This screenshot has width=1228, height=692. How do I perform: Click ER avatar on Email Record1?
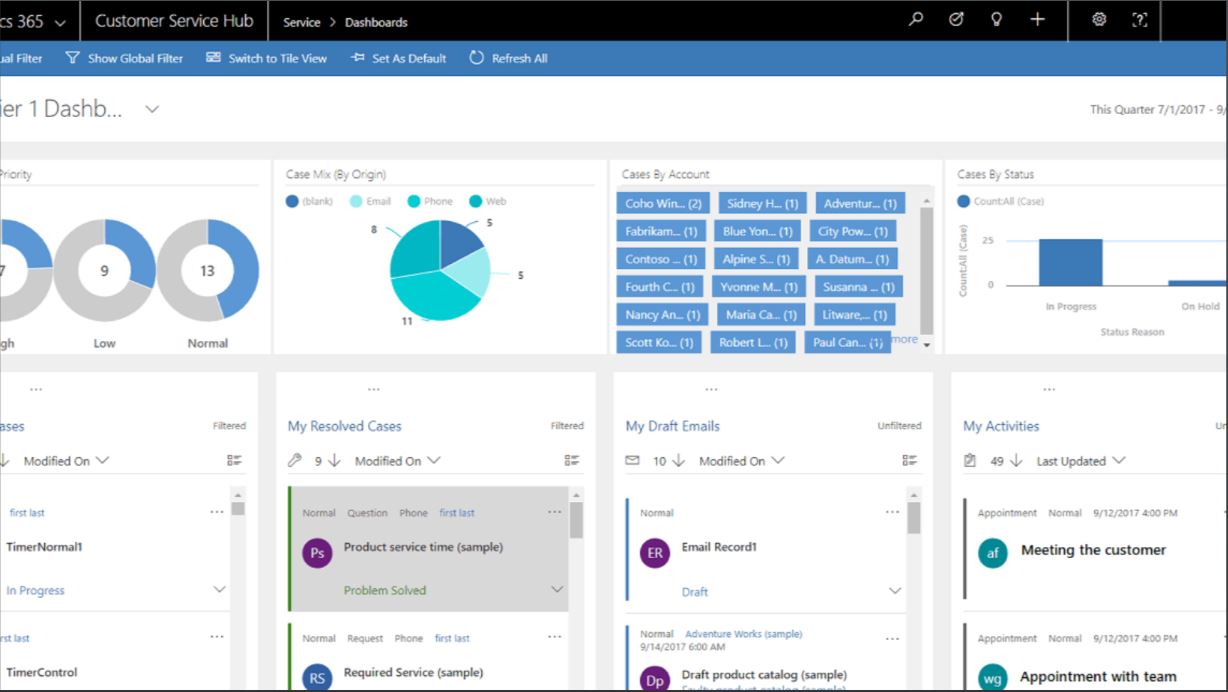pos(655,553)
